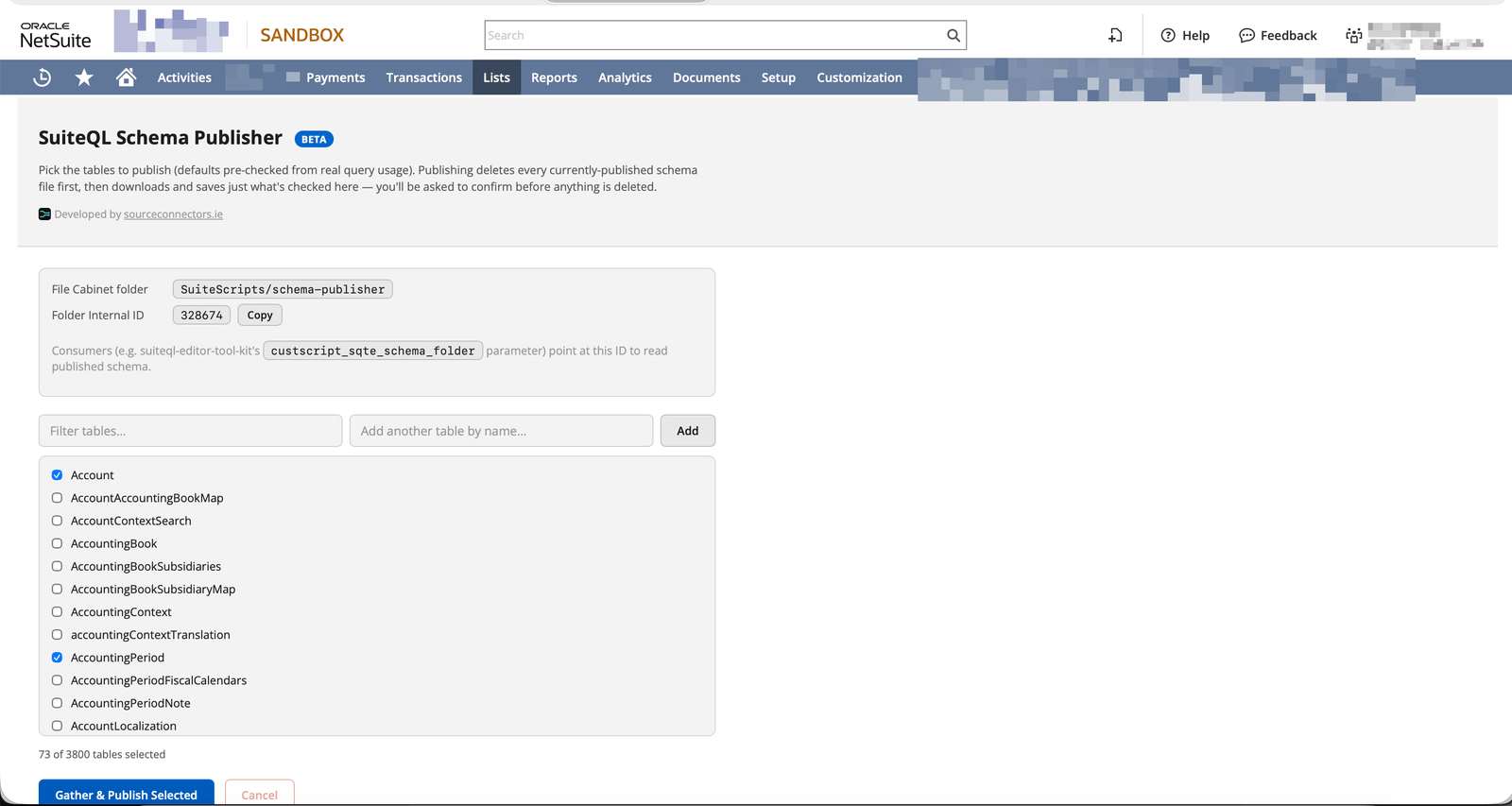Open the Reports menu
Screen dimensions: 1512x806
pyautogui.click(x=554, y=77)
